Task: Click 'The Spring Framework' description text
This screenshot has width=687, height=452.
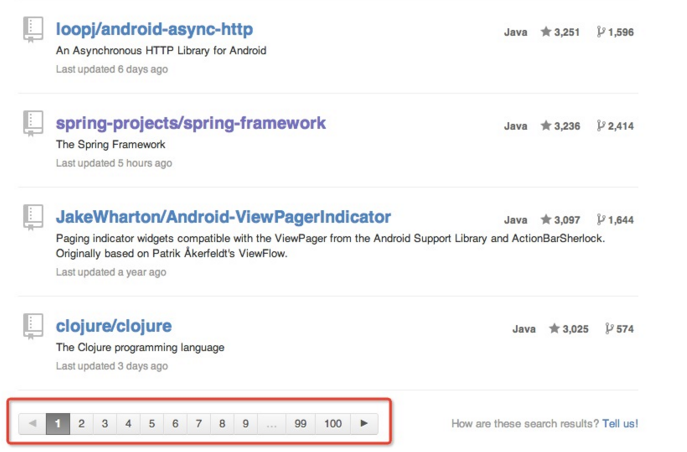Action: pos(110,145)
